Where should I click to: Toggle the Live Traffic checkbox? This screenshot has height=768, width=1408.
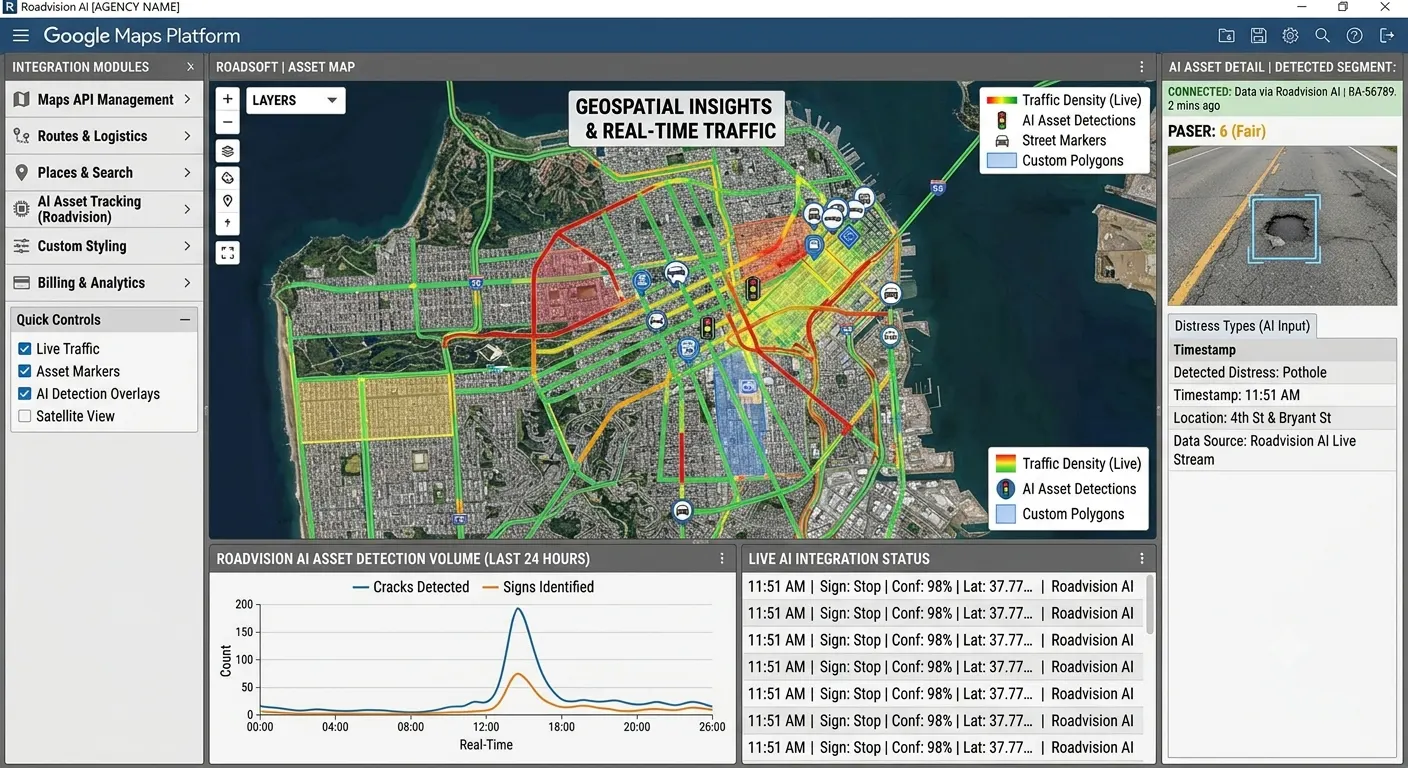click(25, 349)
